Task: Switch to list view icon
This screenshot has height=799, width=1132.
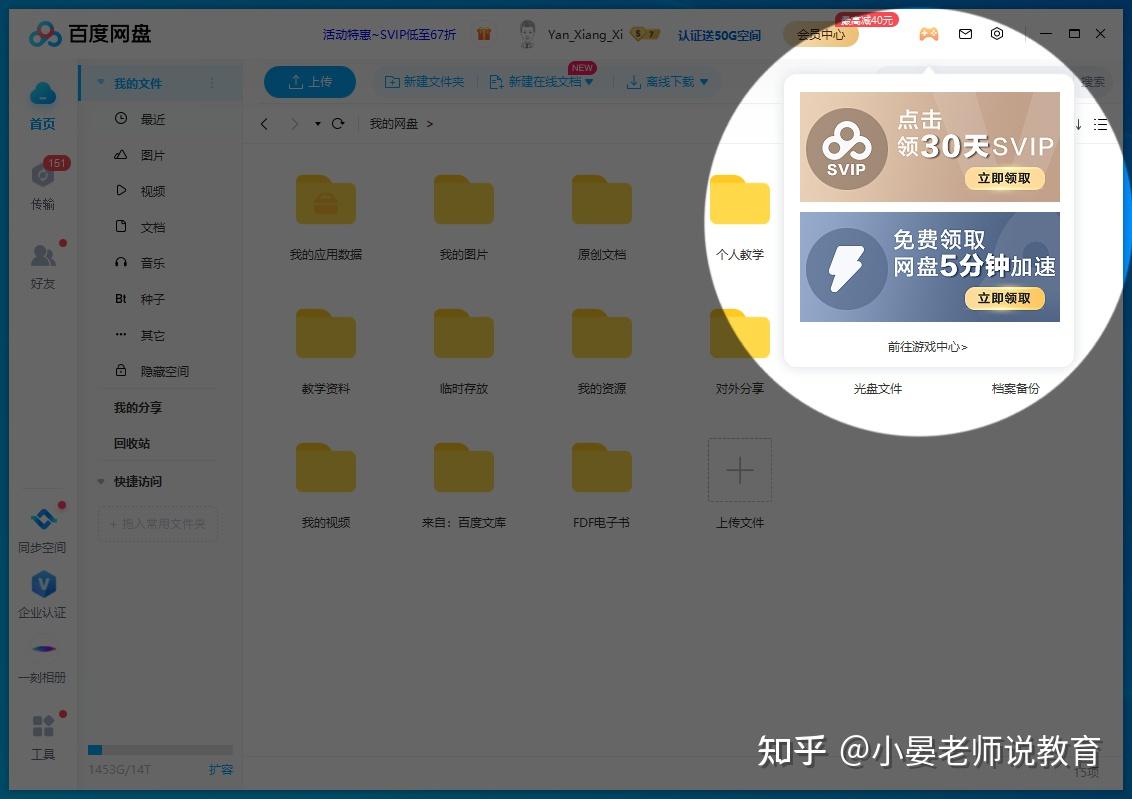Action: pyautogui.click(x=1100, y=124)
